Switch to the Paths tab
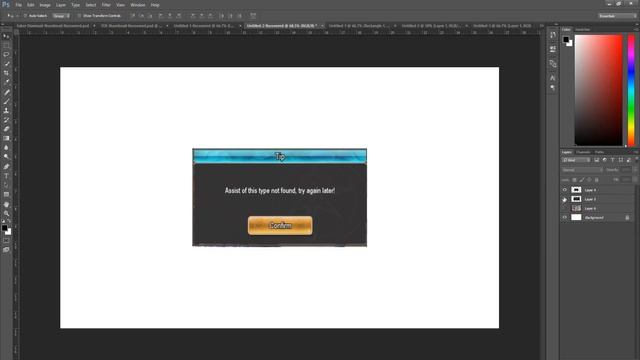Image resolution: width=640 pixels, height=360 pixels. (x=599, y=152)
